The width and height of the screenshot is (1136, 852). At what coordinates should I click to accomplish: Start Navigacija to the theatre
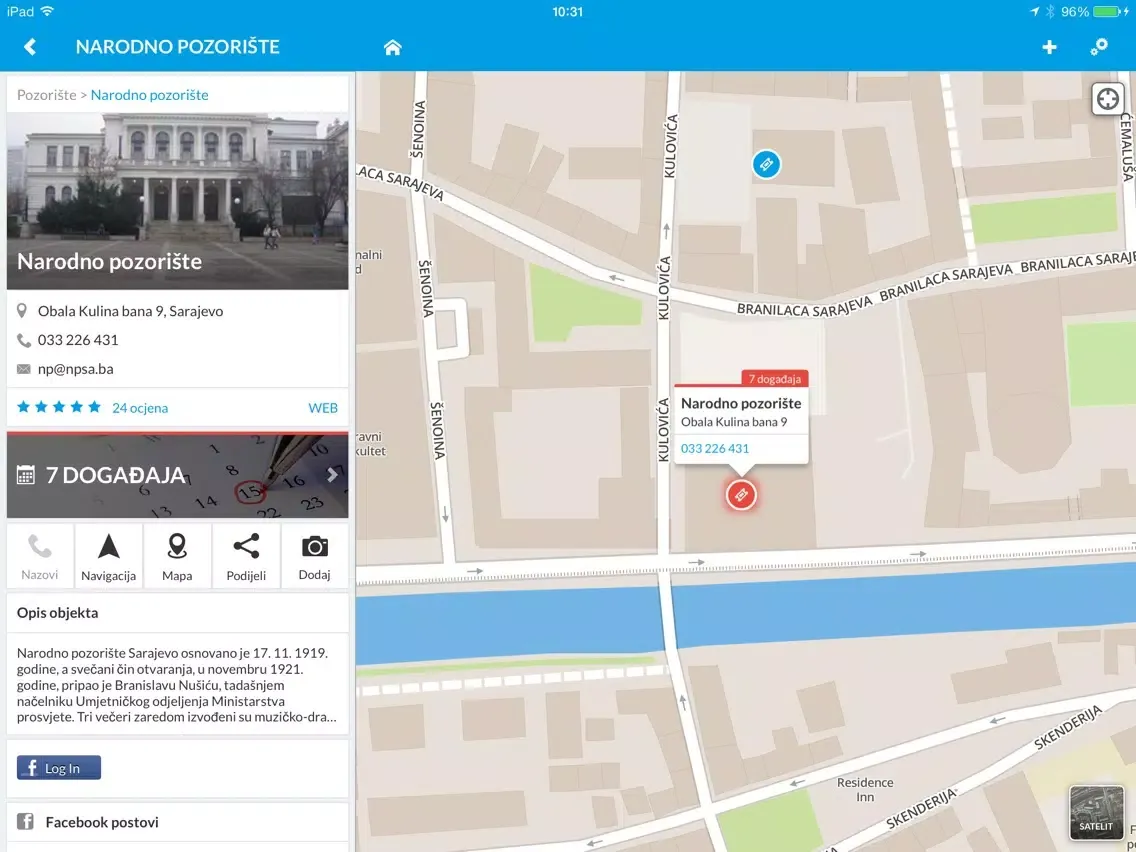tap(109, 556)
